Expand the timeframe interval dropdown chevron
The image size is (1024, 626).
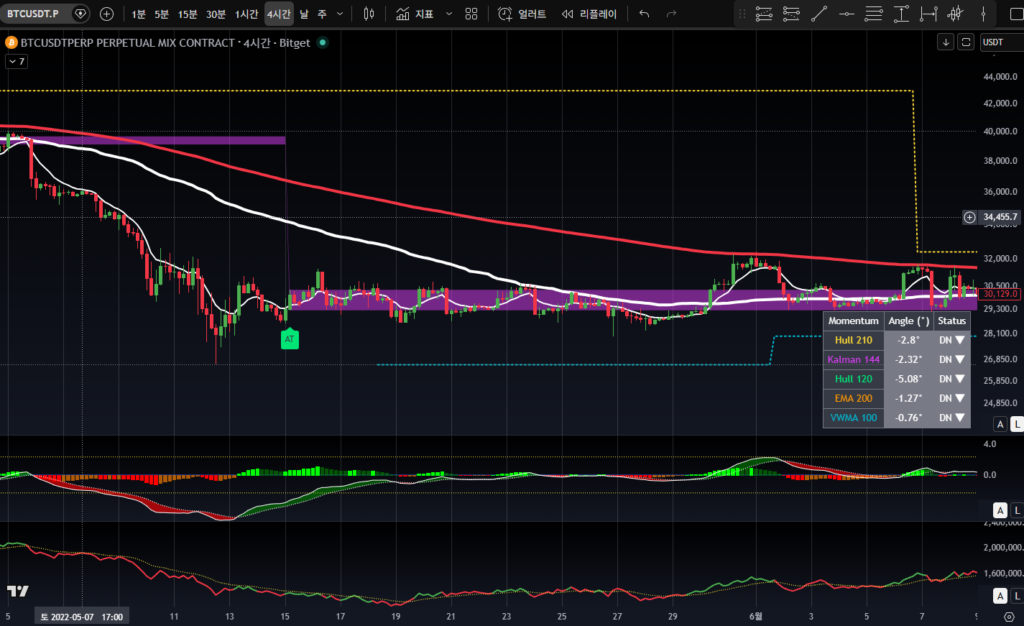point(341,14)
